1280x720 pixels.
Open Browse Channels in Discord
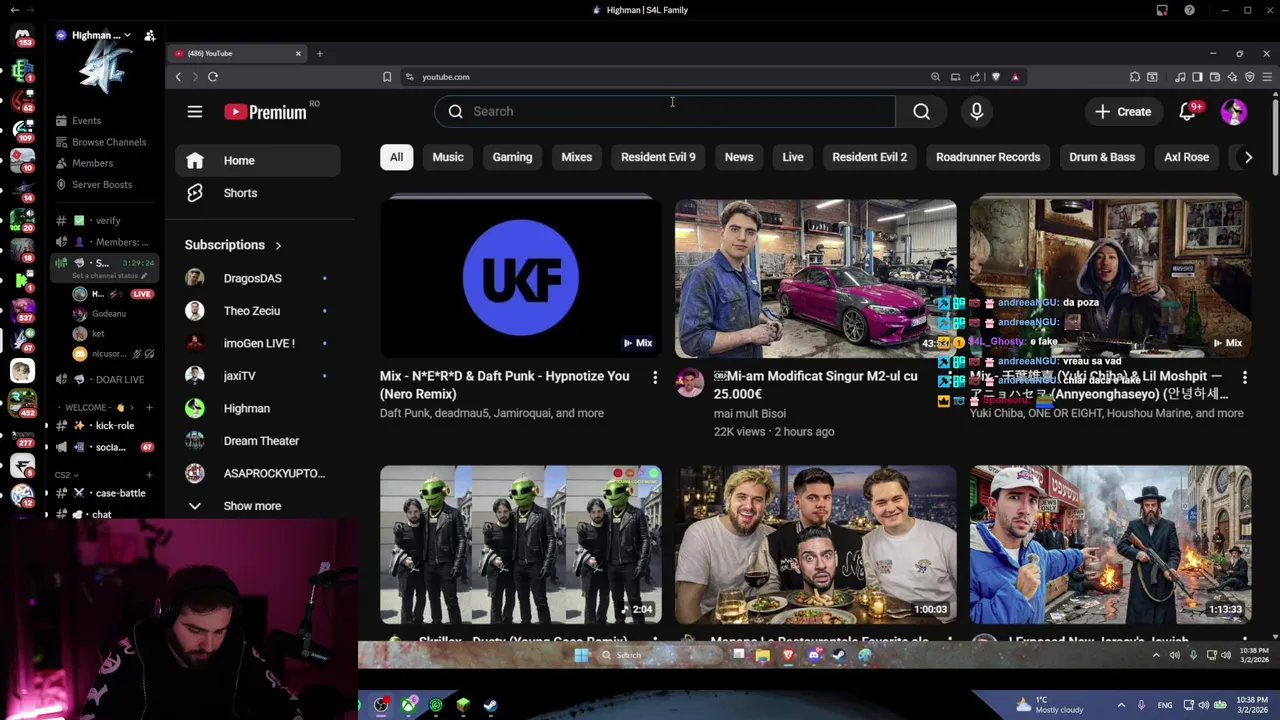tap(101, 142)
